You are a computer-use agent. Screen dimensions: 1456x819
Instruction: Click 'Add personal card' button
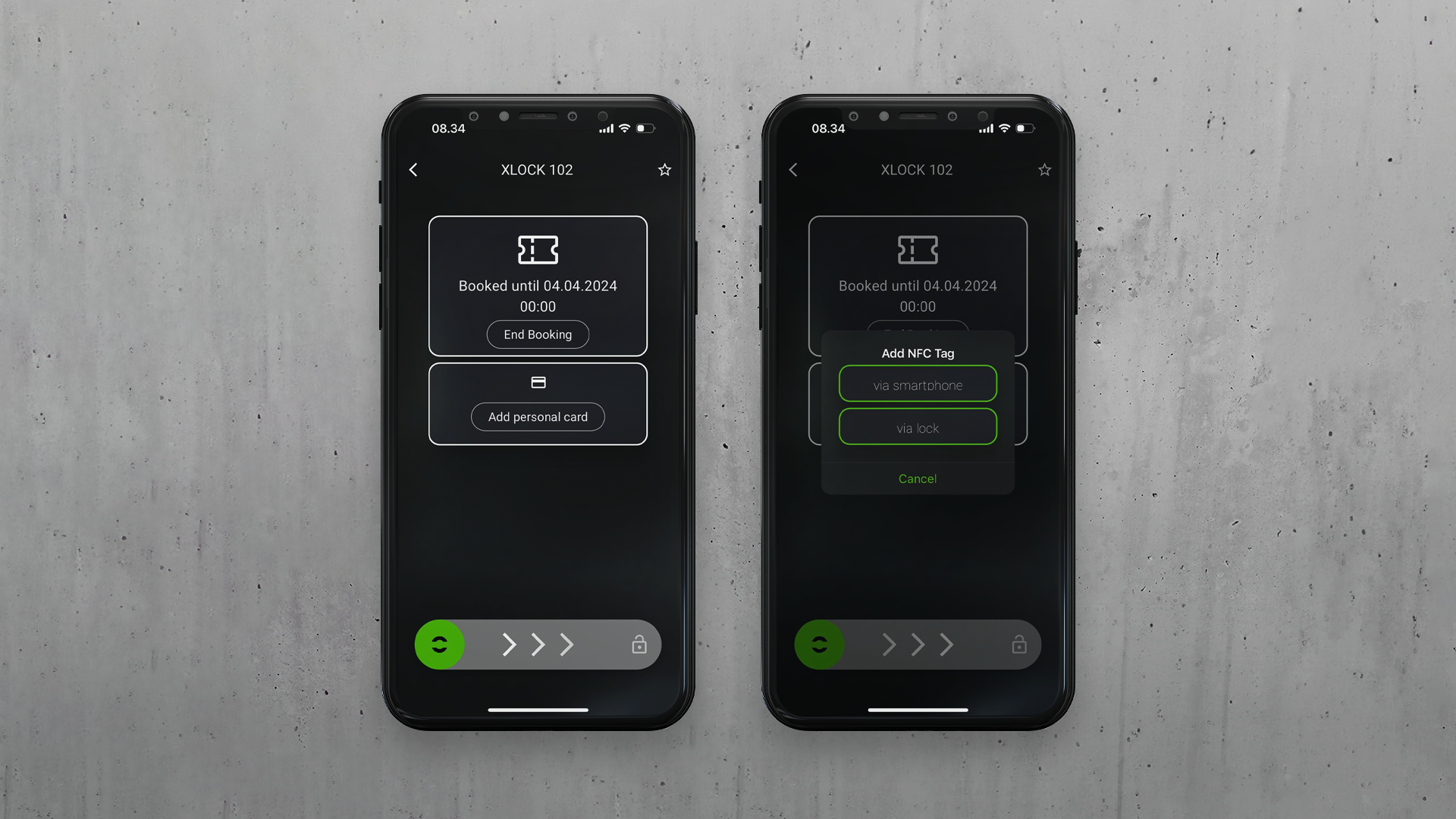click(538, 417)
